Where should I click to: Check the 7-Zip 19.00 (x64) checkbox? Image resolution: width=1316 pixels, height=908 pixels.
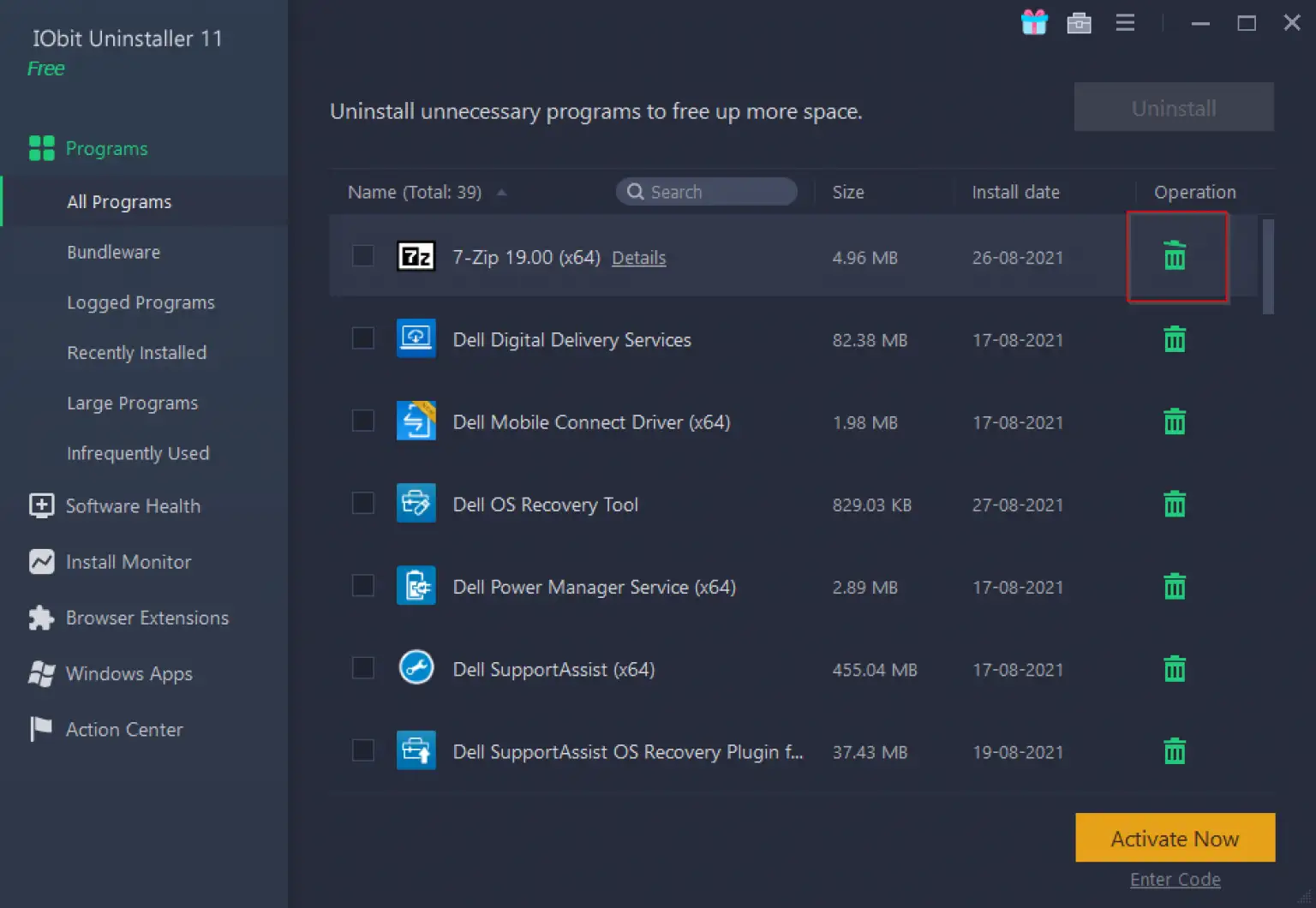point(363,255)
